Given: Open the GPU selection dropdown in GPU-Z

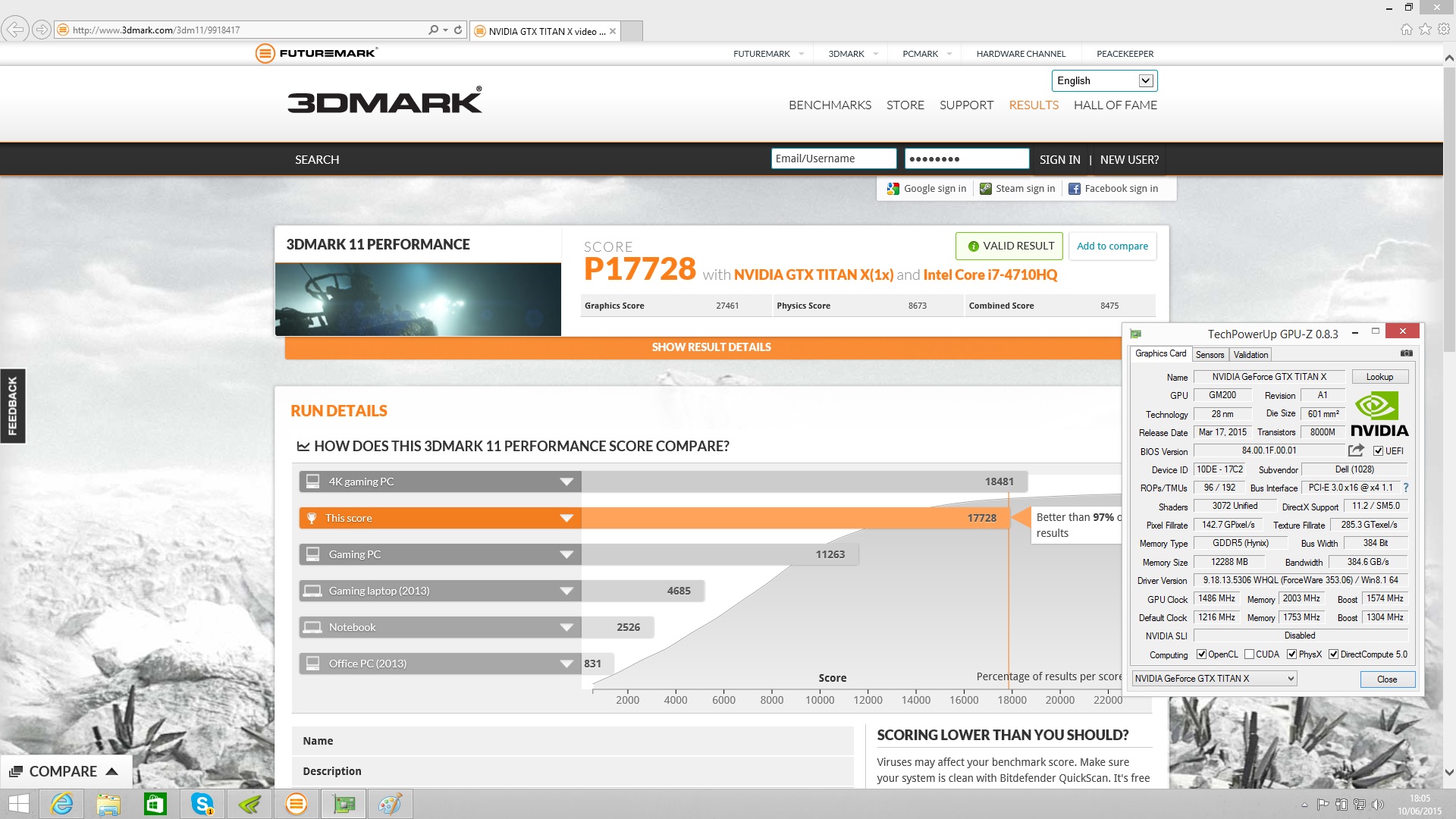Looking at the screenshot, I should (1214, 679).
